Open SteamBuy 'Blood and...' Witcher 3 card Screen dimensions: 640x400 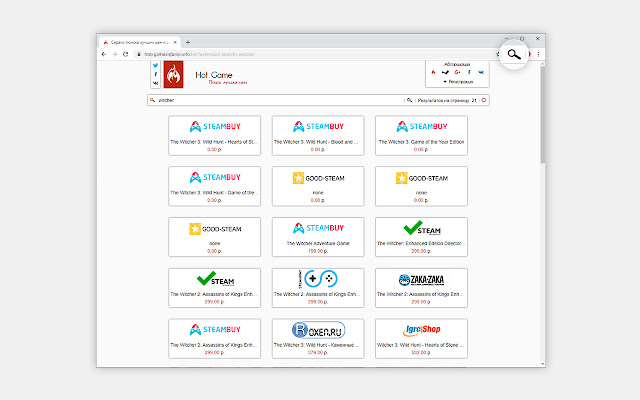318,136
